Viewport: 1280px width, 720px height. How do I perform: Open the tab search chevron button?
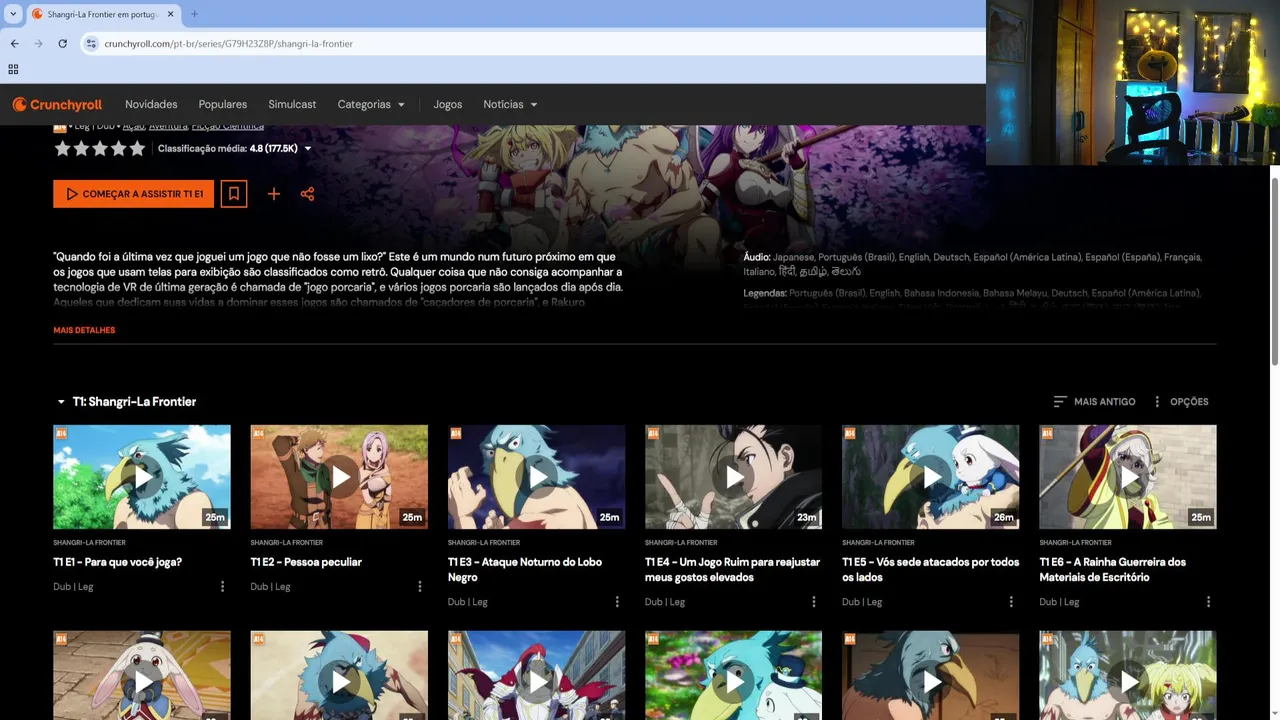13,14
